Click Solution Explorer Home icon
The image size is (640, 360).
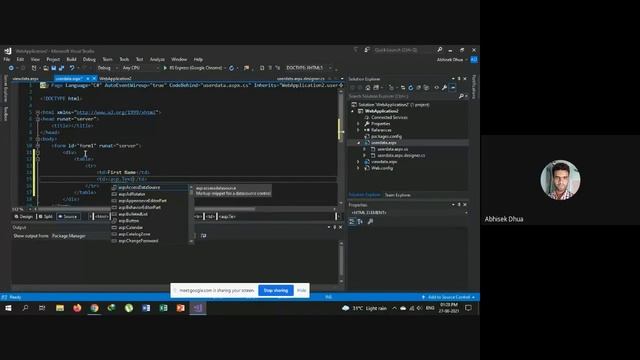[x=368, y=87]
